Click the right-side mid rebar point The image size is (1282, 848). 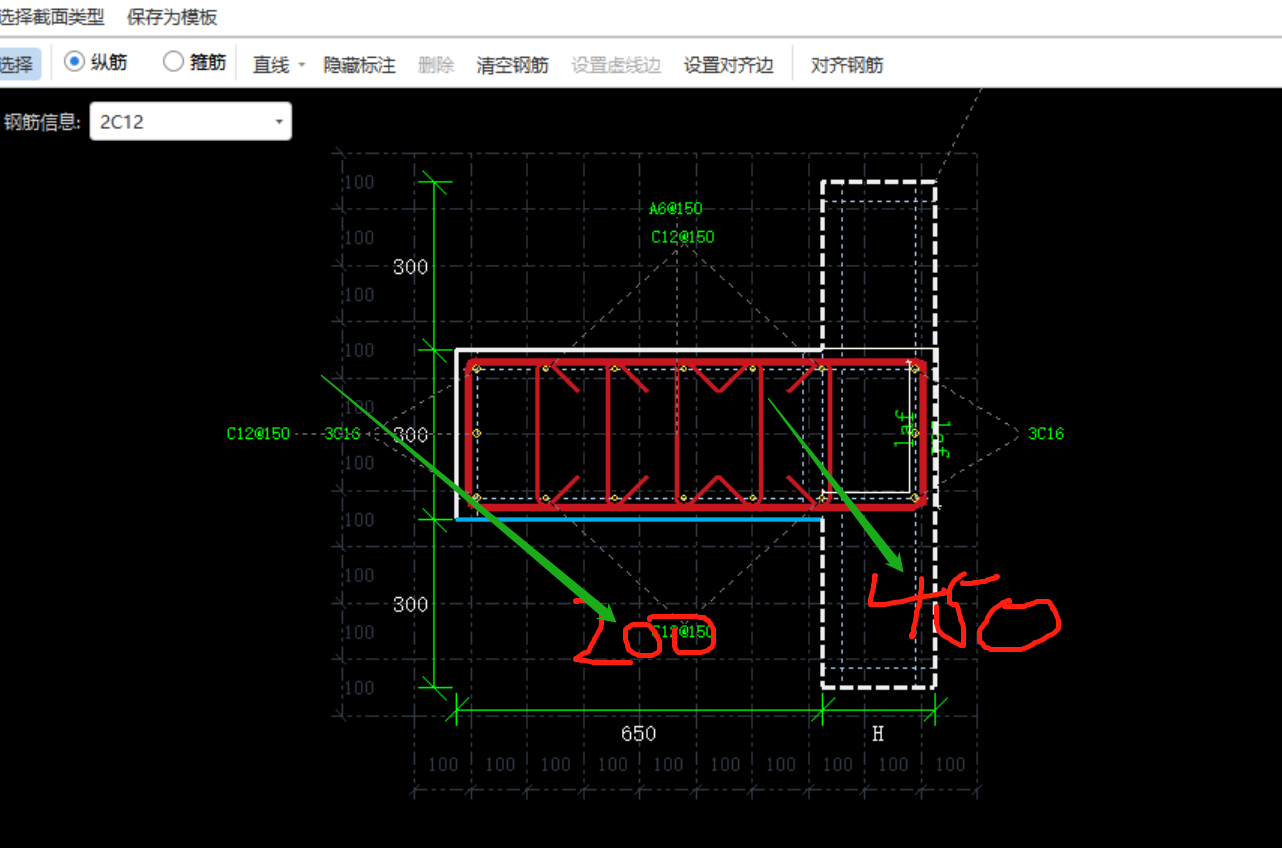[914, 433]
